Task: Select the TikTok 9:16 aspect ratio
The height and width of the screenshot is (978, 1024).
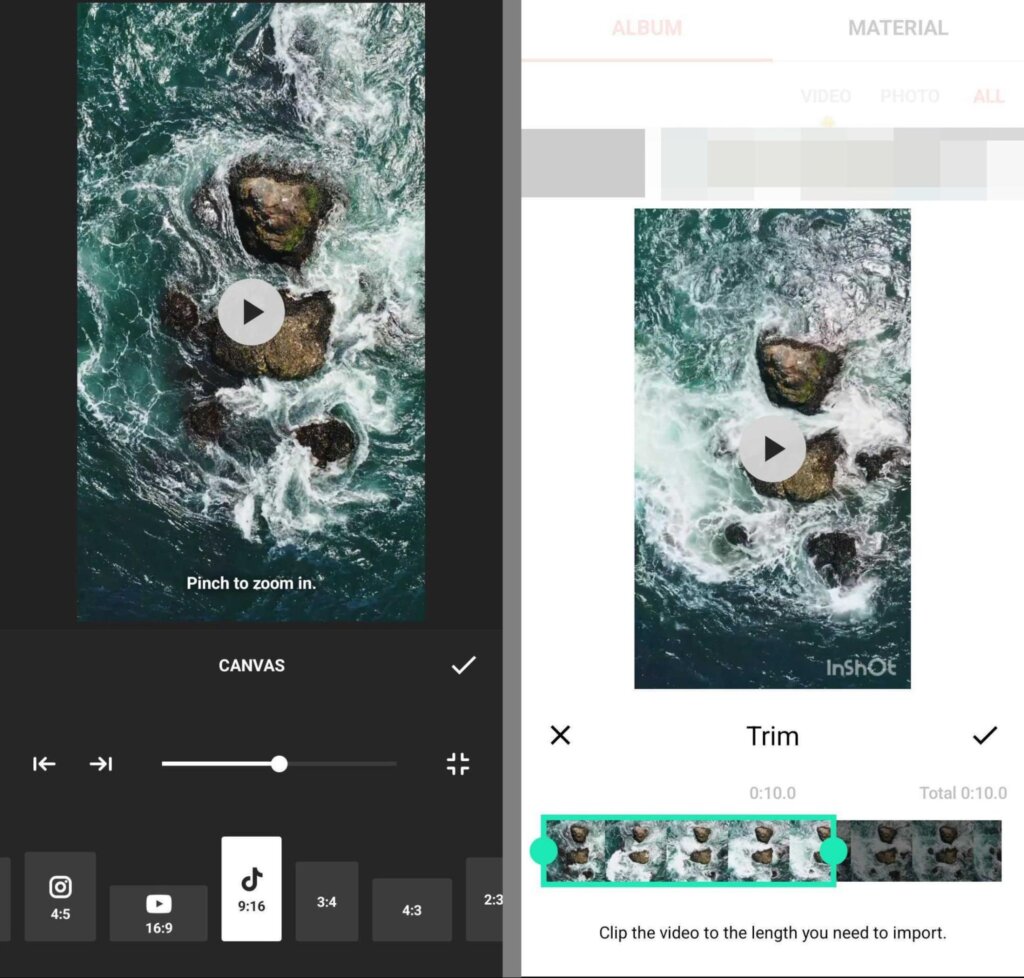Action: (x=251, y=889)
